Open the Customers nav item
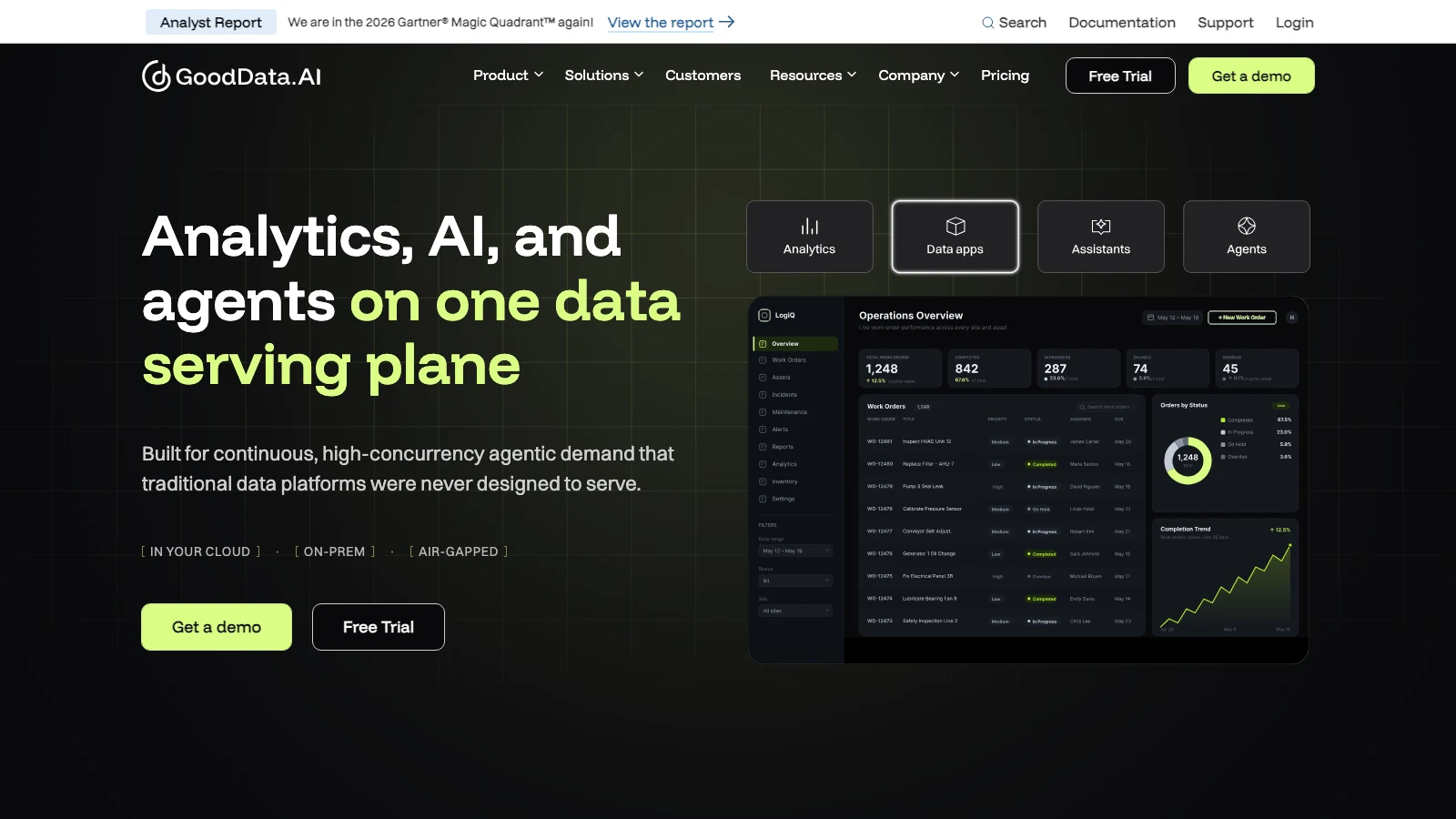 pyautogui.click(x=703, y=76)
